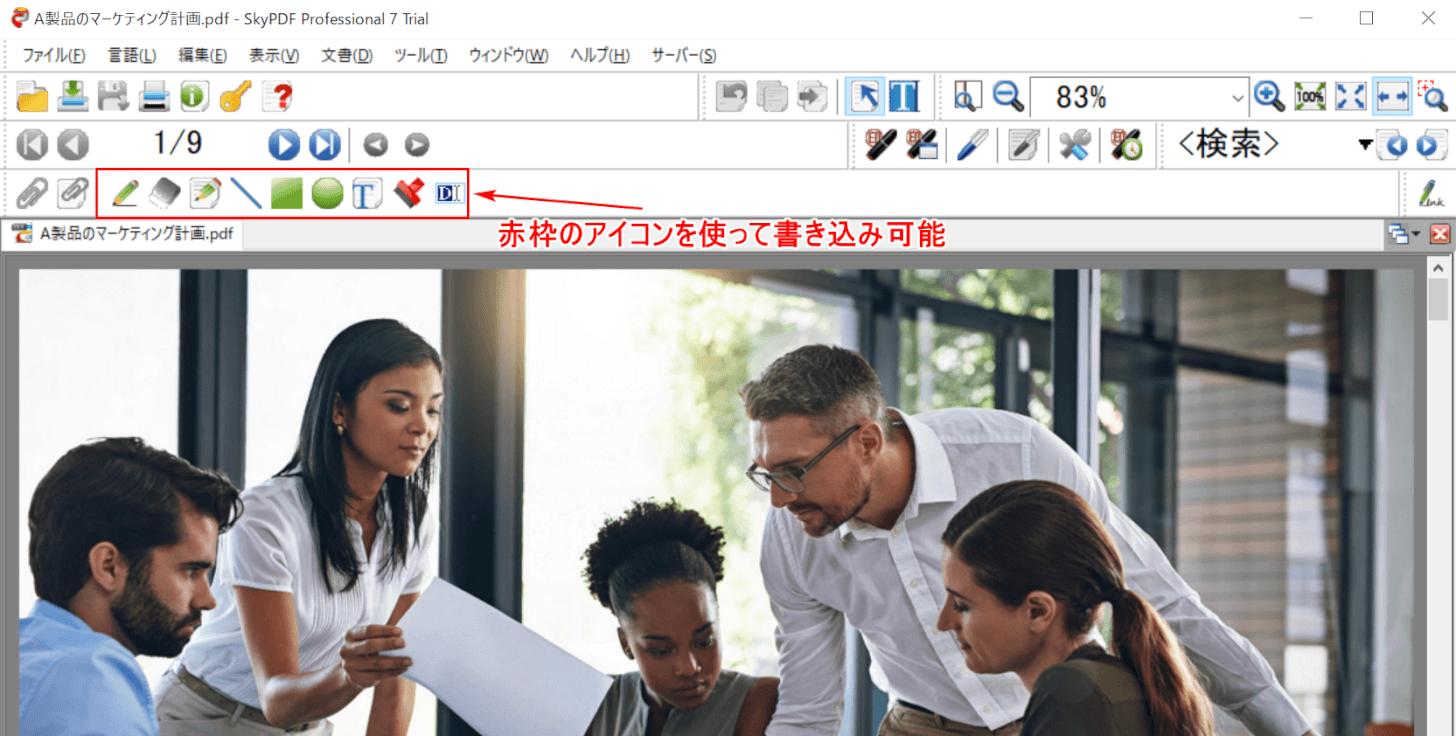The image size is (1456, 736).
Task: Click the grayed undo icon
Action: click(733, 96)
